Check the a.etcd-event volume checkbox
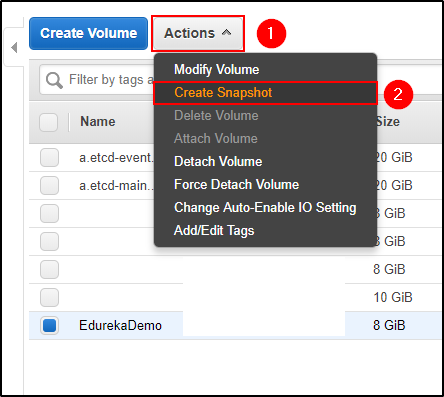 (x=49, y=157)
